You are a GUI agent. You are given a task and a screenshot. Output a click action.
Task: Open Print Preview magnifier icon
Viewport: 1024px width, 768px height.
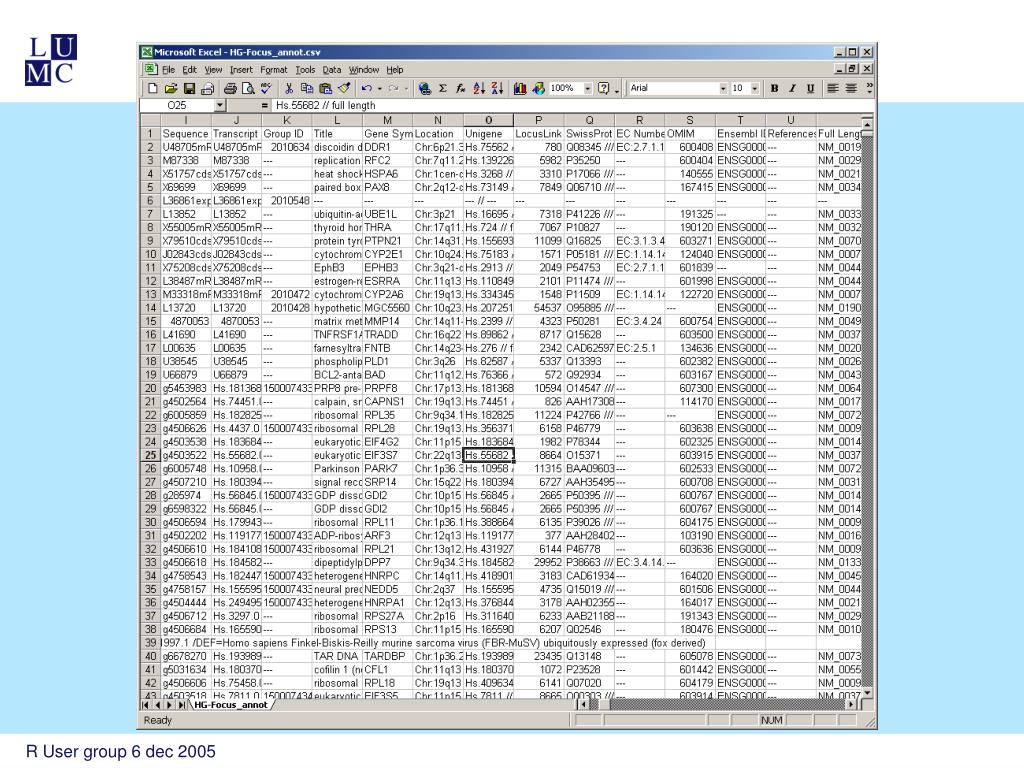pos(248,88)
